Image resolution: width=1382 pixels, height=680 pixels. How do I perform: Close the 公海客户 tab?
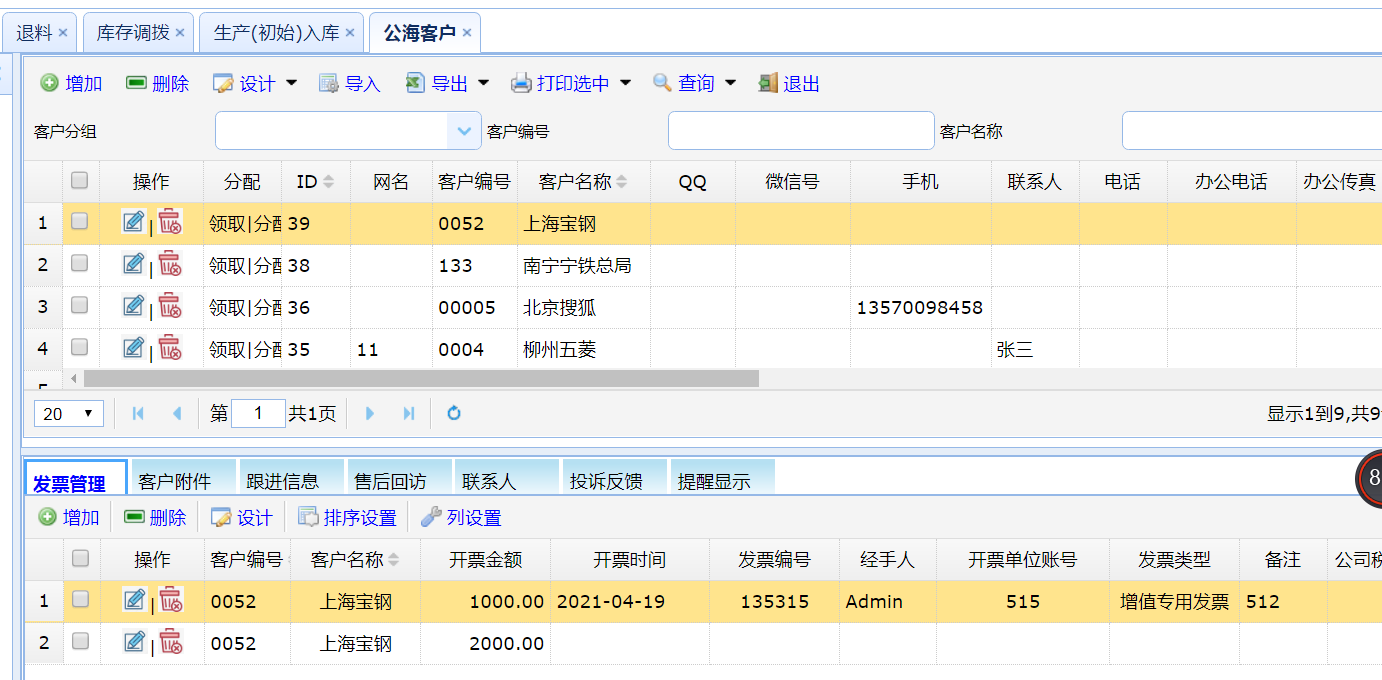(467, 33)
